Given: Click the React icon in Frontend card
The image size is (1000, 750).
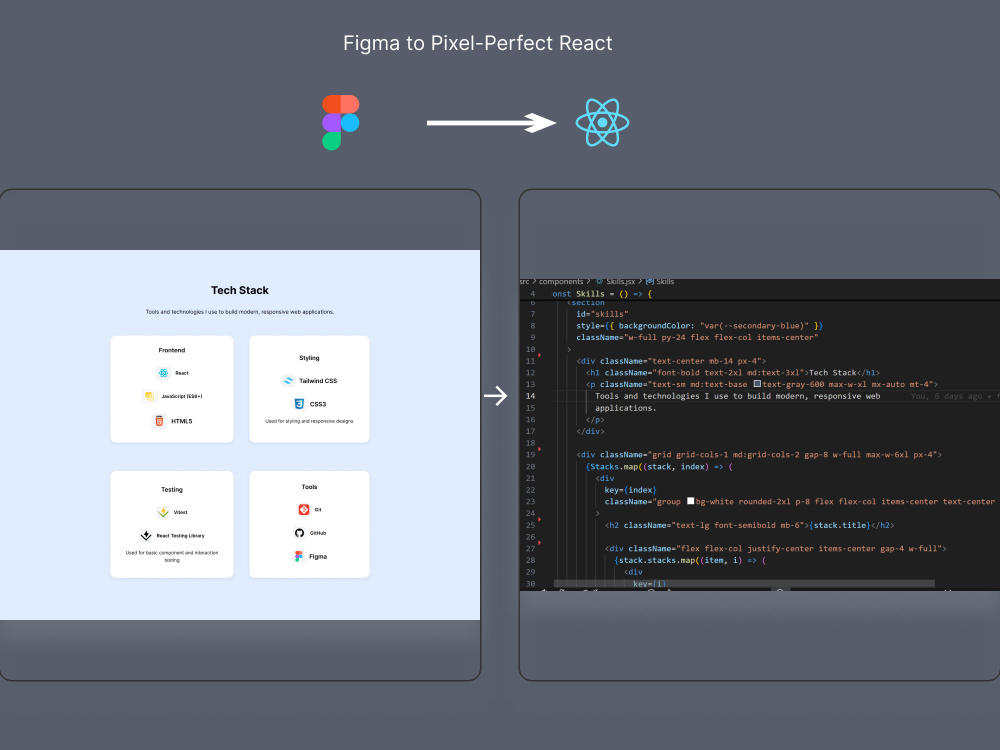Looking at the screenshot, I should 163,373.
